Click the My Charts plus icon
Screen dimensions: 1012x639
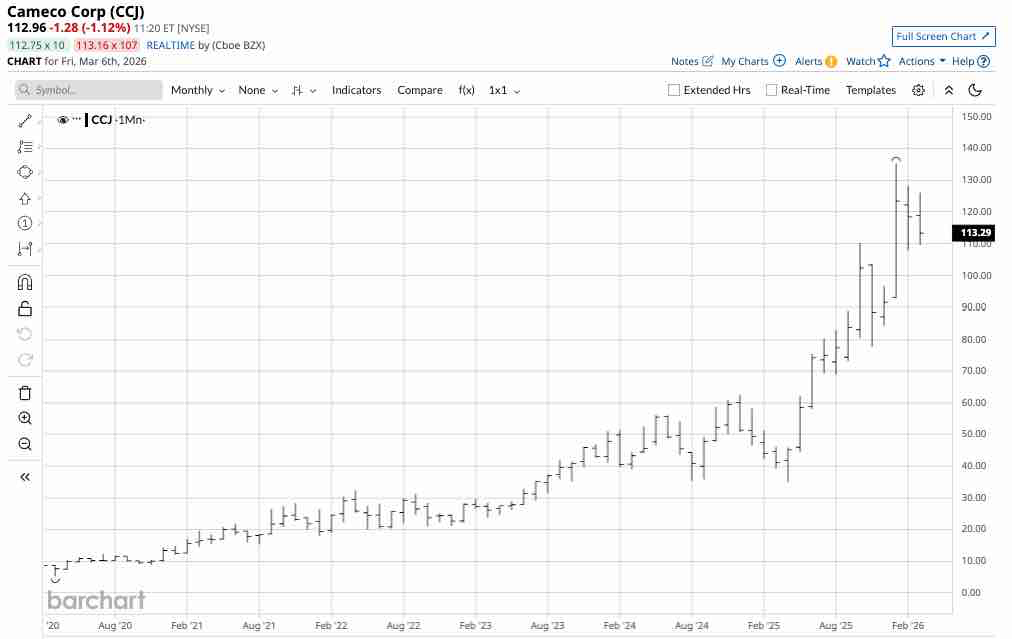point(779,61)
